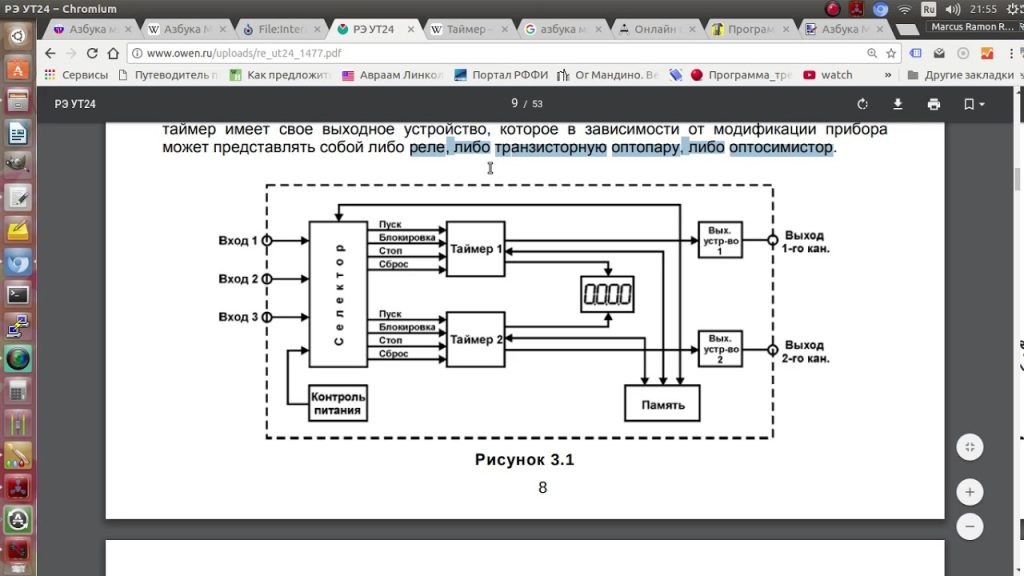Open the Портал РФФИ bookmark
This screenshot has width=1024, height=576.
pyautogui.click(x=502, y=75)
